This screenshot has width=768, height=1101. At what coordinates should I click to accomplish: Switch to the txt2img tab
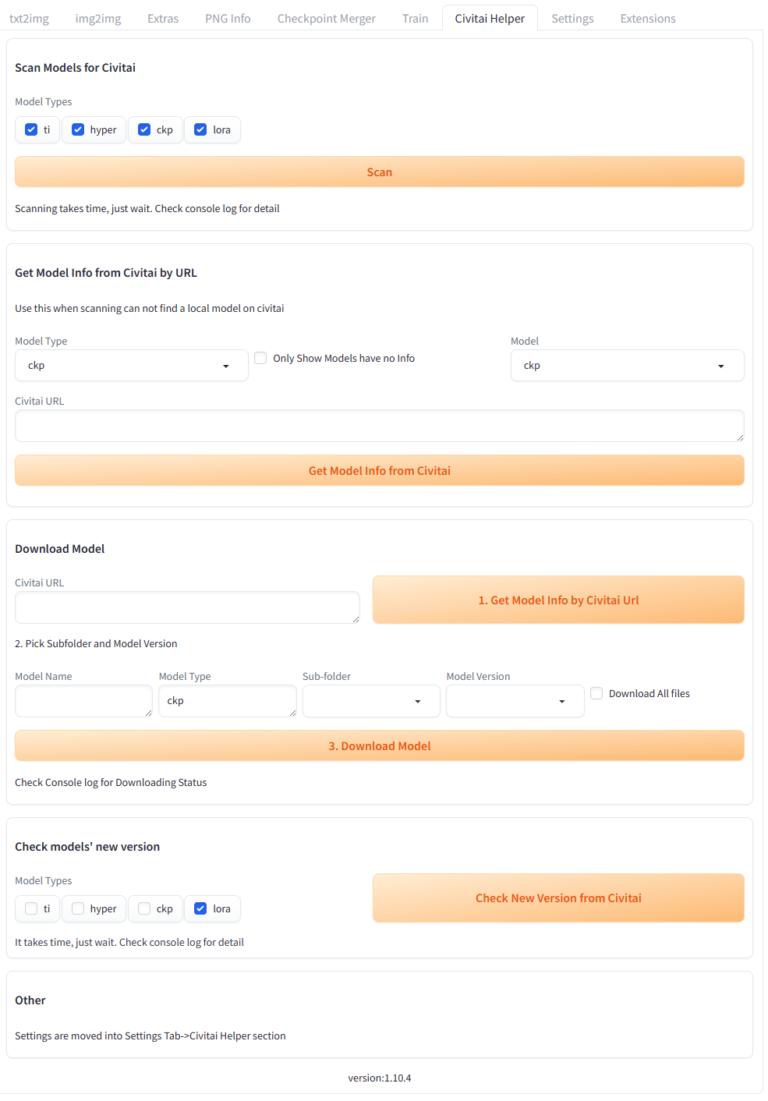pos(29,18)
